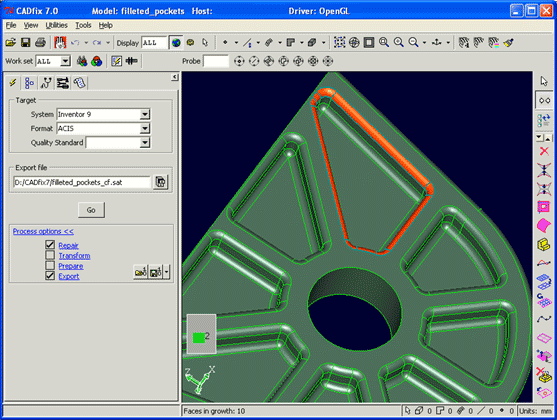Click the save process options icon
This screenshot has width=557, height=420.
156,272
